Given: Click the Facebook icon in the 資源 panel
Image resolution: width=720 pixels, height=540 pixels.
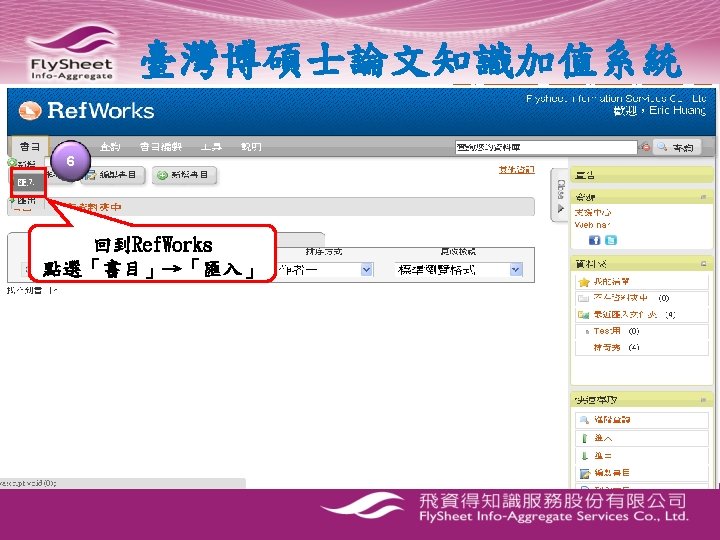Looking at the screenshot, I should pos(595,240).
